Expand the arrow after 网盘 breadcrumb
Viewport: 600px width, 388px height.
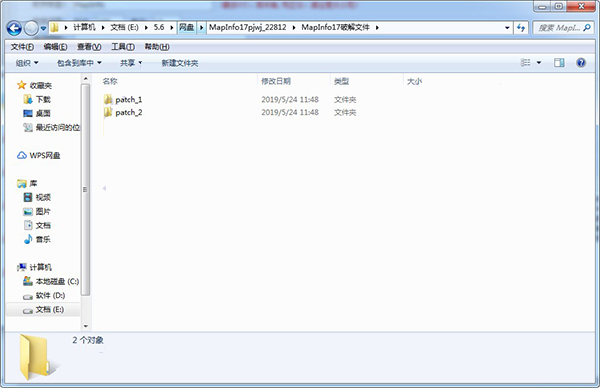201,27
